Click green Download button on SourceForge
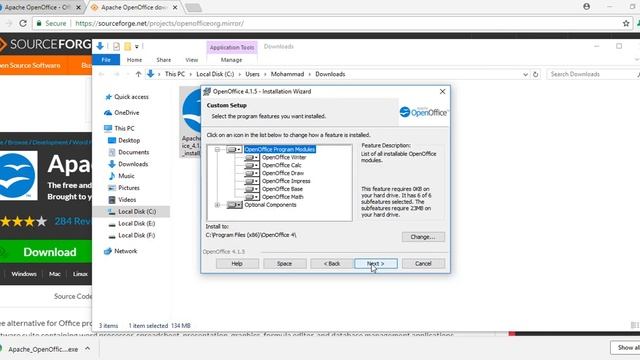The height and width of the screenshot is (360, 640). [x=46, y=252]
